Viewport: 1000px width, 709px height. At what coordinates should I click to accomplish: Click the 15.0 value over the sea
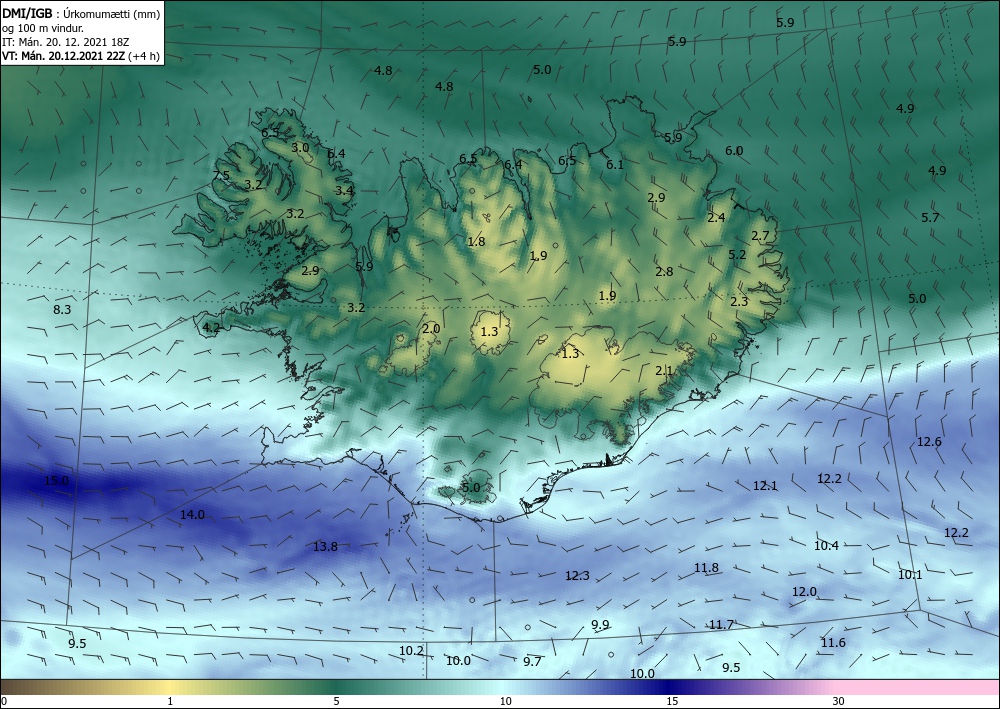point(56,480)
